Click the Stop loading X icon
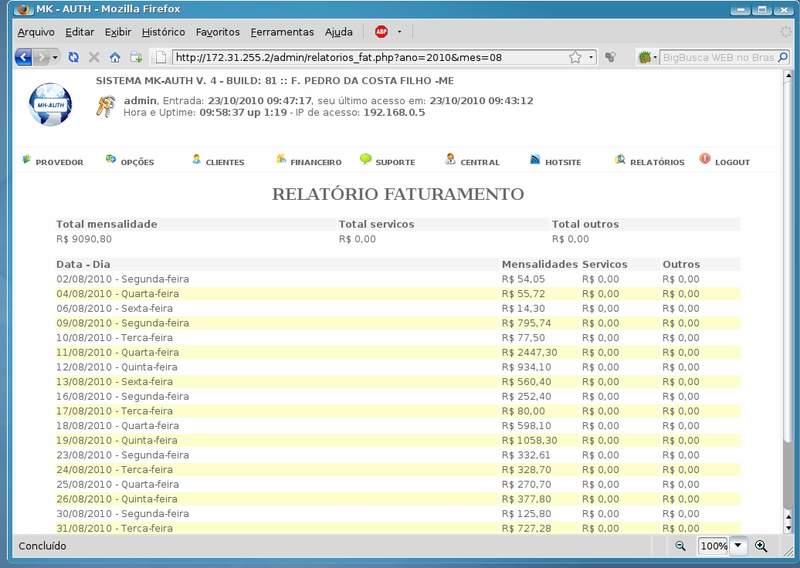The image size is (800, 568). [x=94, y=57]
